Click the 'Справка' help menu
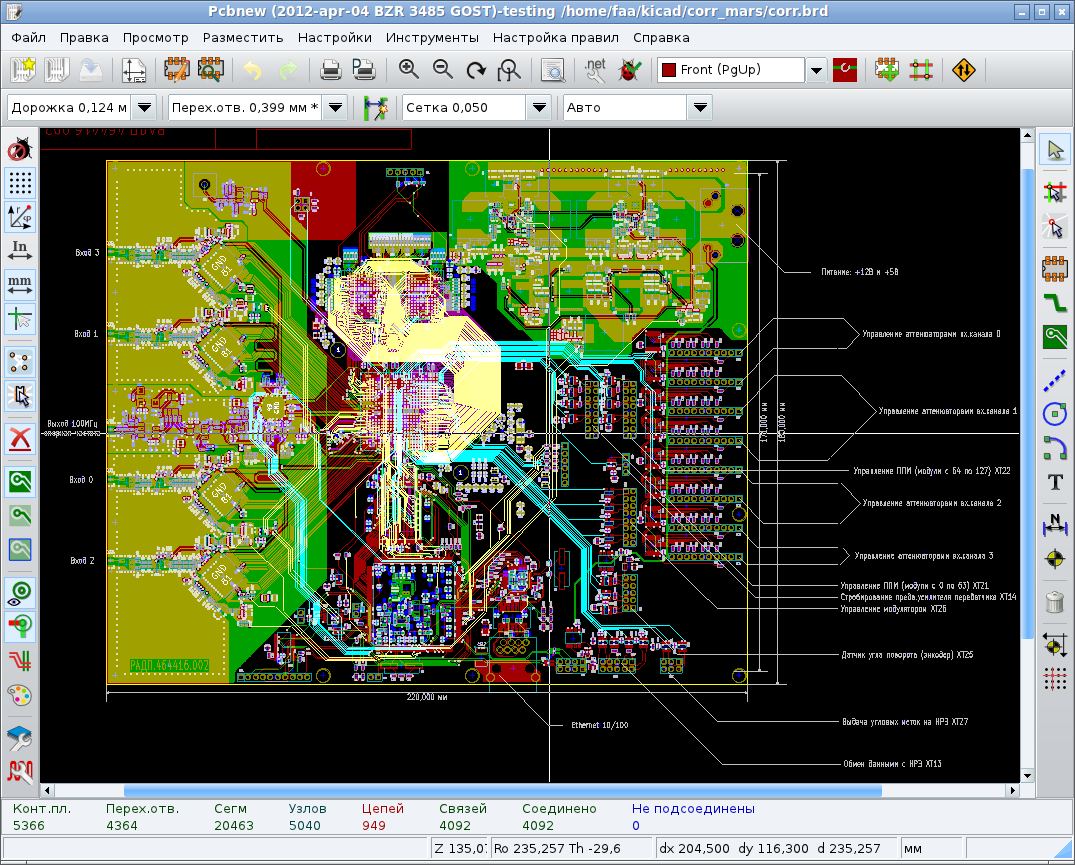The height and width of the screenshot is (865, 1075). (661, 38)
